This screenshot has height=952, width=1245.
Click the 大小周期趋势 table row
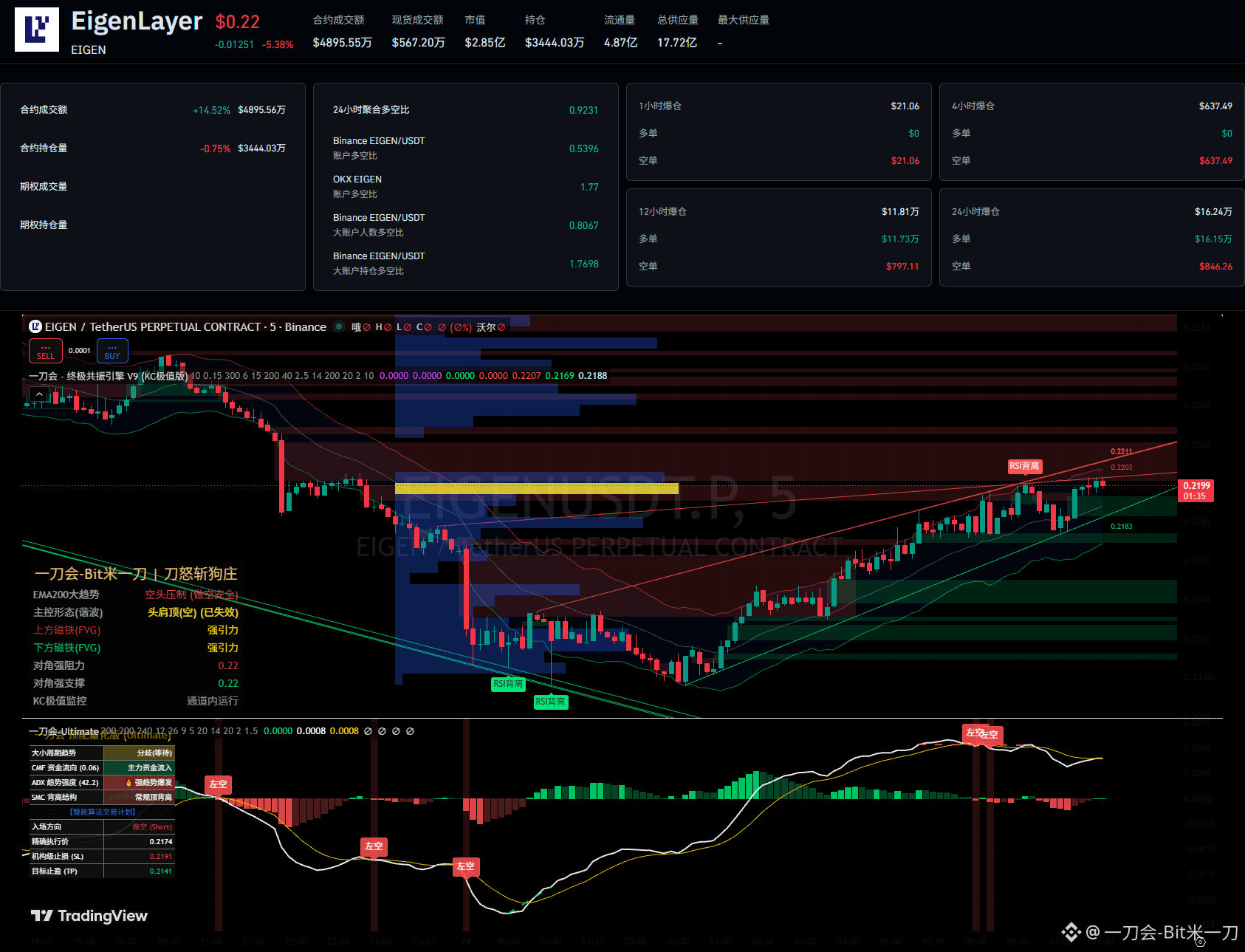coord(102,753)
